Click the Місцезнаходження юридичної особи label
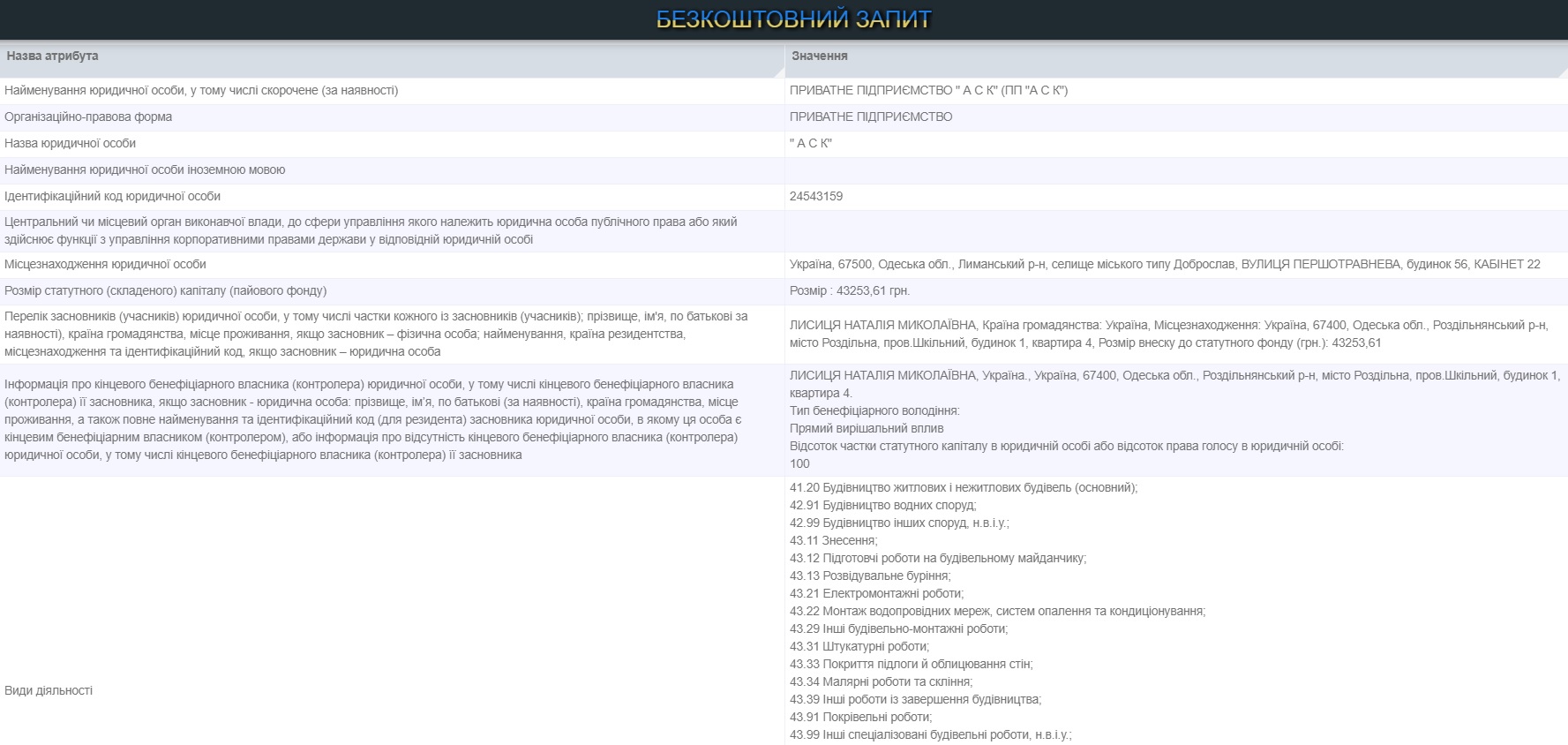This screenshot has height=745, width=1568. click(x=105, y=264)
